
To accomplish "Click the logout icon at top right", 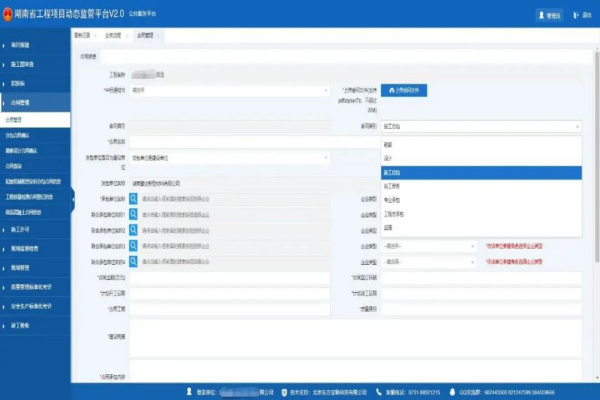I will pyautogui.click(x=576, y=15).
